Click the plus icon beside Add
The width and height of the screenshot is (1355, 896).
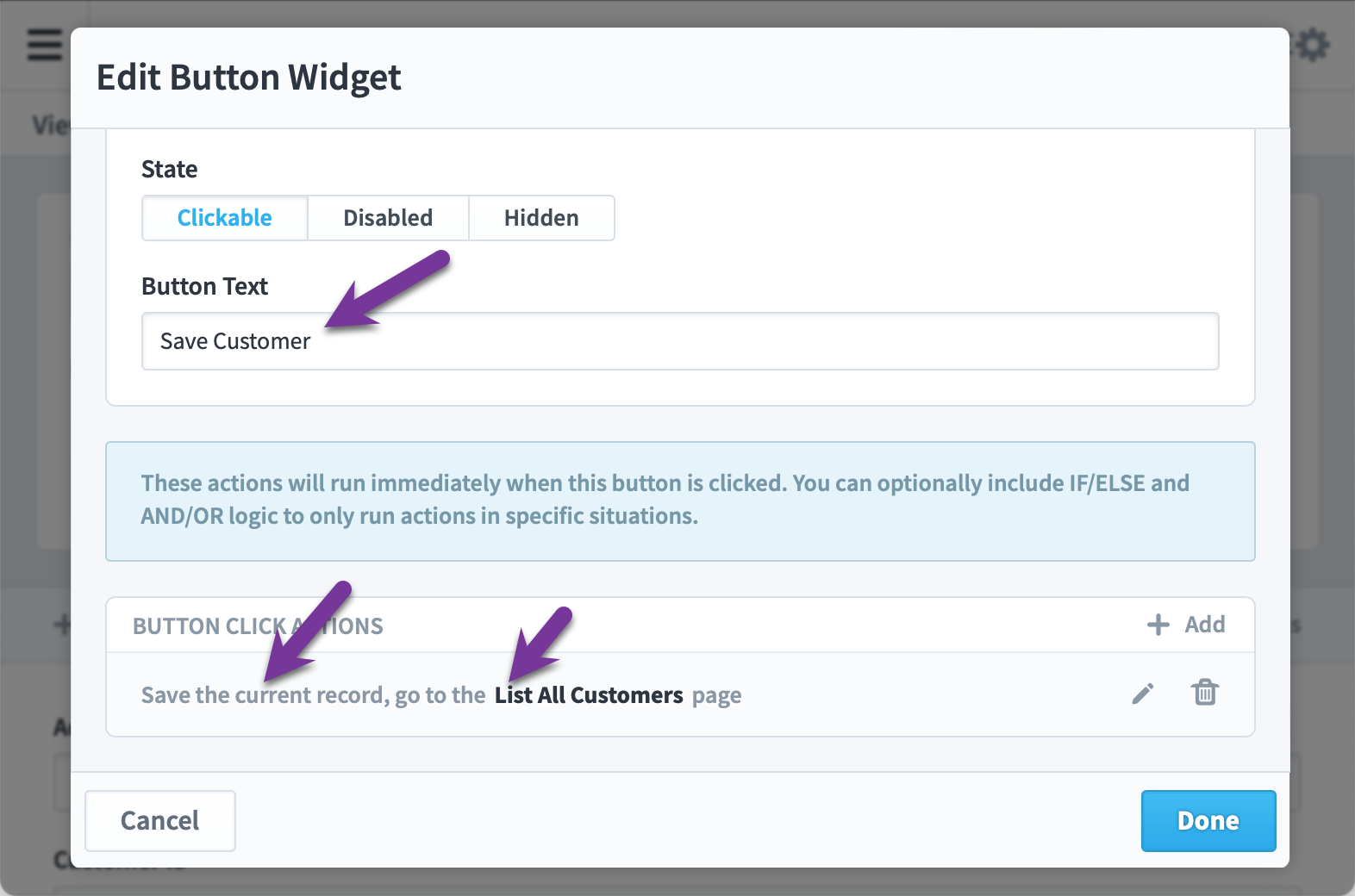(1158, 625)
